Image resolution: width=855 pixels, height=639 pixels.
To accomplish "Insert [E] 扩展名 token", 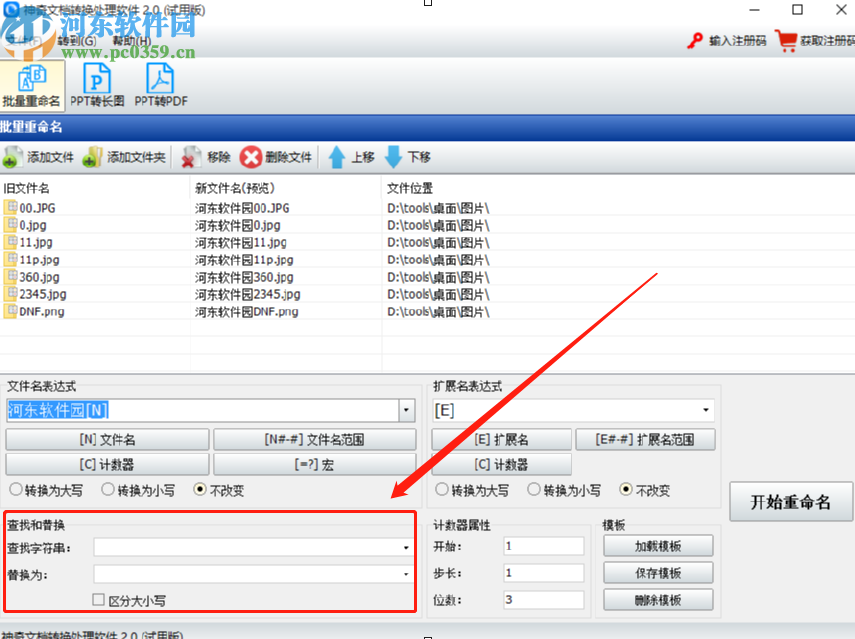I will [x=502, y=439].
